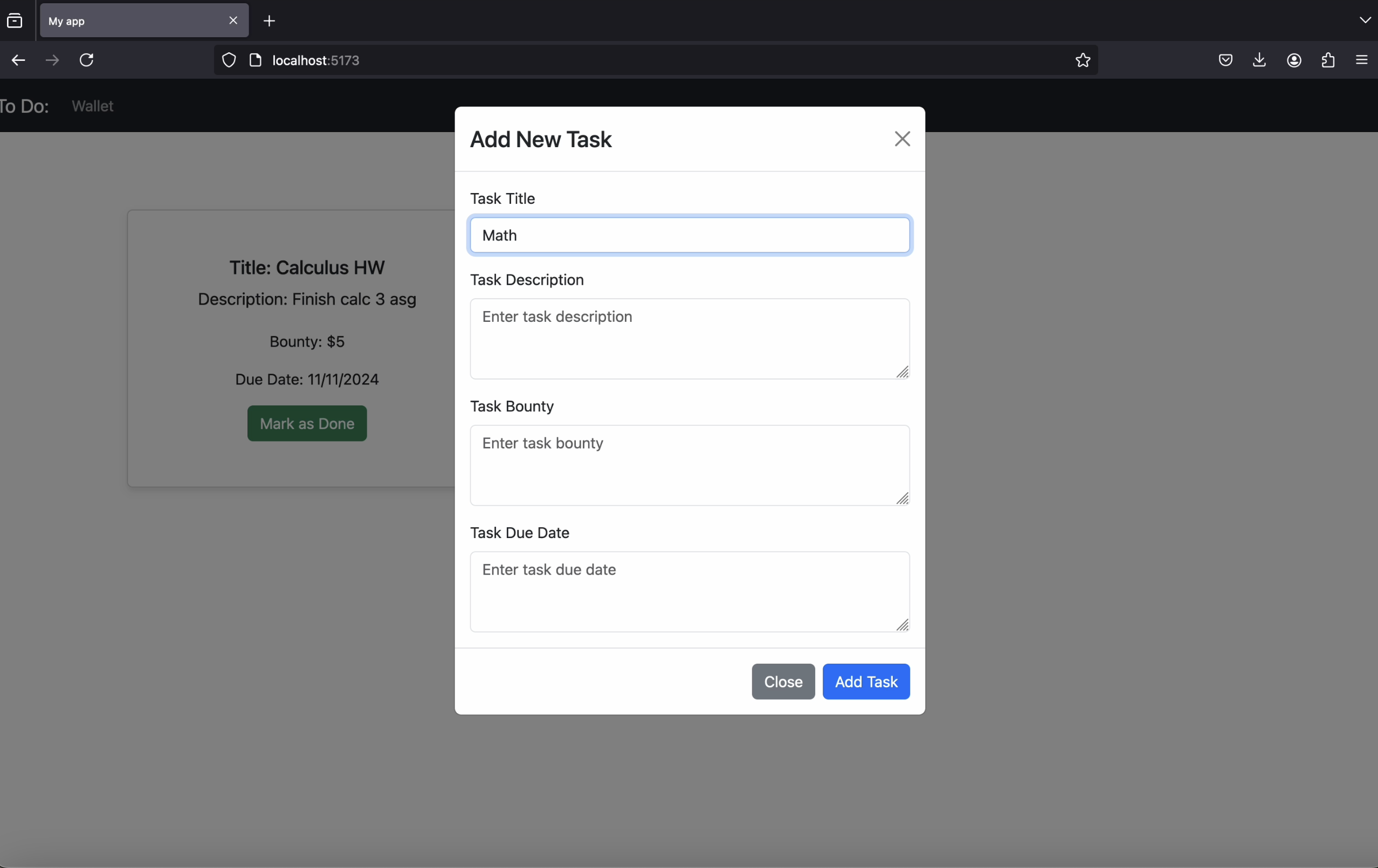Expand the list all tabs chevron
Screen dimensions: 1378x868
[1365, 20]
